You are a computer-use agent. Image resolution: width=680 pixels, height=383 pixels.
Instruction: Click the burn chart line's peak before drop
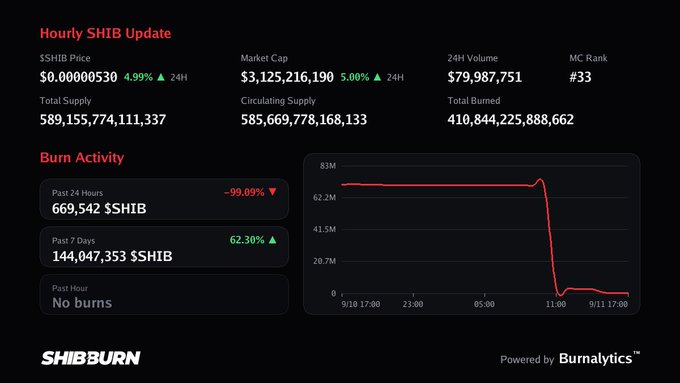tap(540, 180)
